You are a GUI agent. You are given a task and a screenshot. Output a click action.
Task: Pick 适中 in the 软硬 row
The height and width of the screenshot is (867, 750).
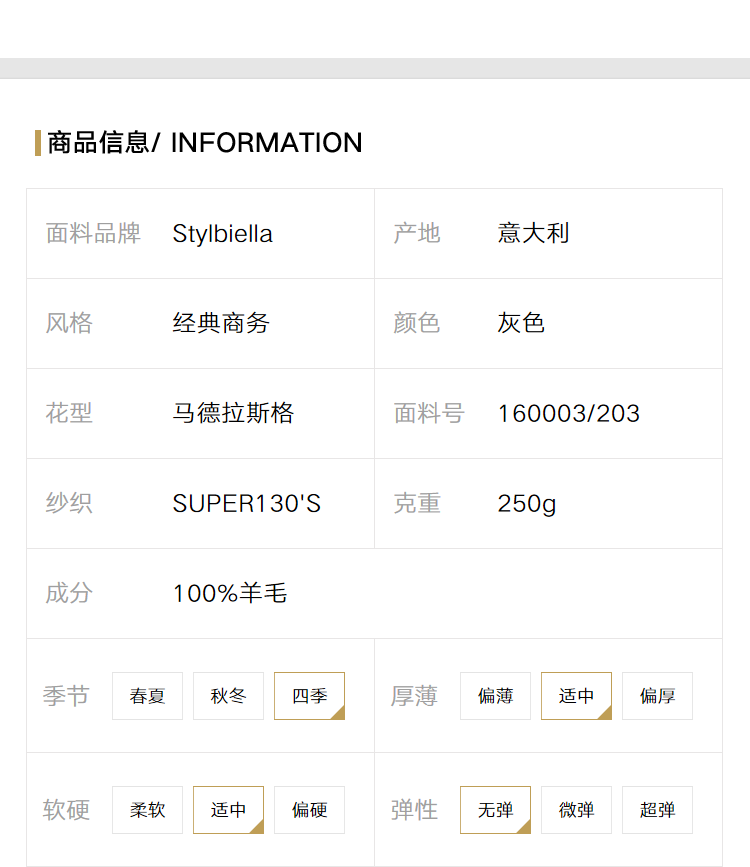tap(228, 809)
